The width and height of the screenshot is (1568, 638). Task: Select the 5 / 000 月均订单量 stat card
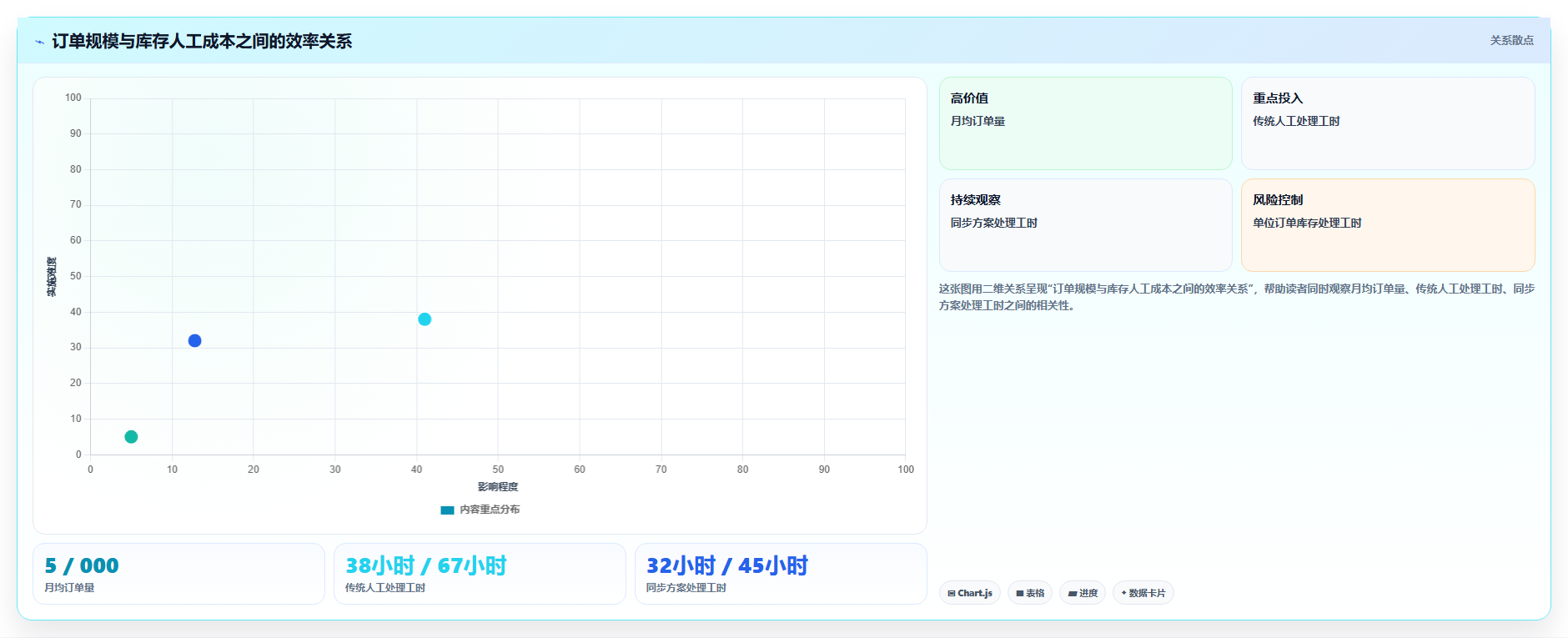point(178,574)
